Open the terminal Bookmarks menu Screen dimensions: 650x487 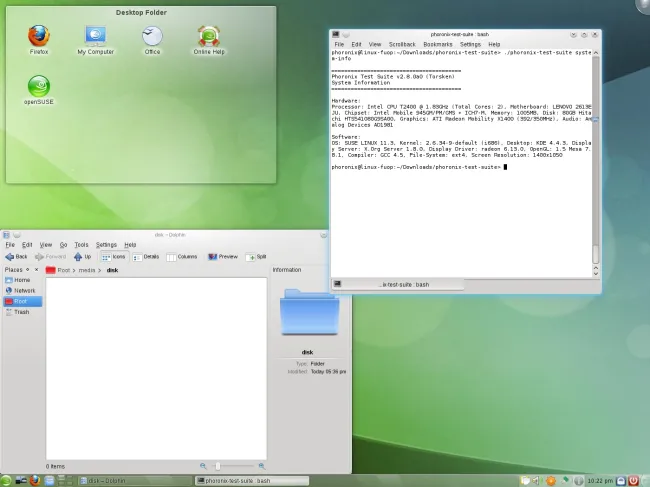pyautogui.click(x=438, y=44)
